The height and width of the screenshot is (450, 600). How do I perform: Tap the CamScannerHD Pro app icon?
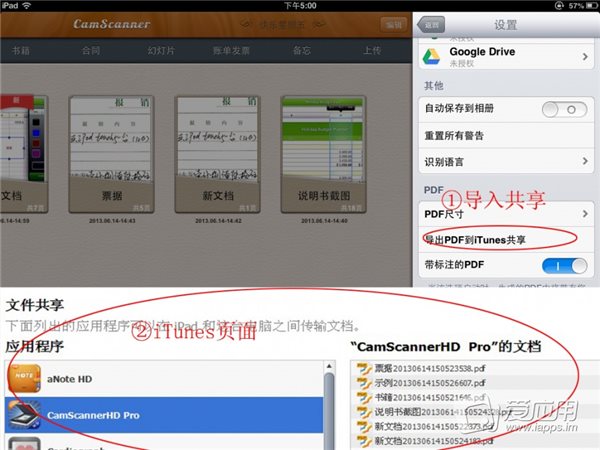click(x=24, y=415)
